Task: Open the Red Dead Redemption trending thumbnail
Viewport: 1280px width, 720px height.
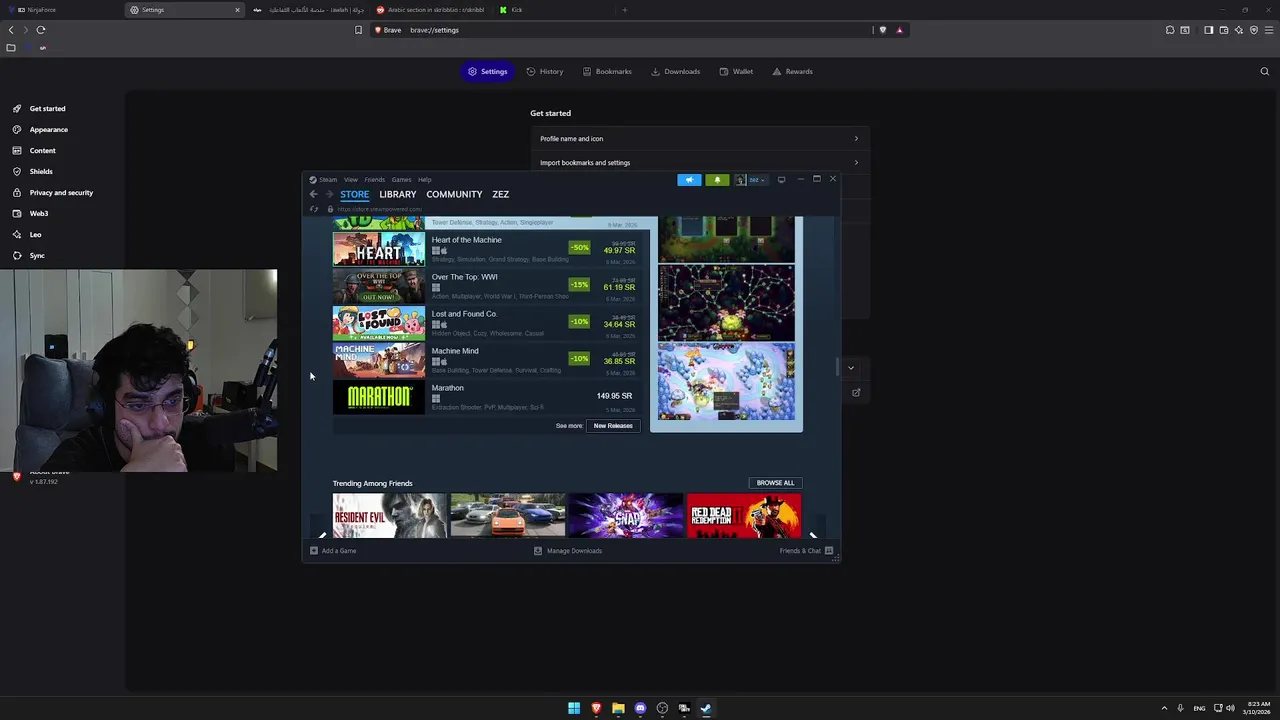Action: coord(744,515)
